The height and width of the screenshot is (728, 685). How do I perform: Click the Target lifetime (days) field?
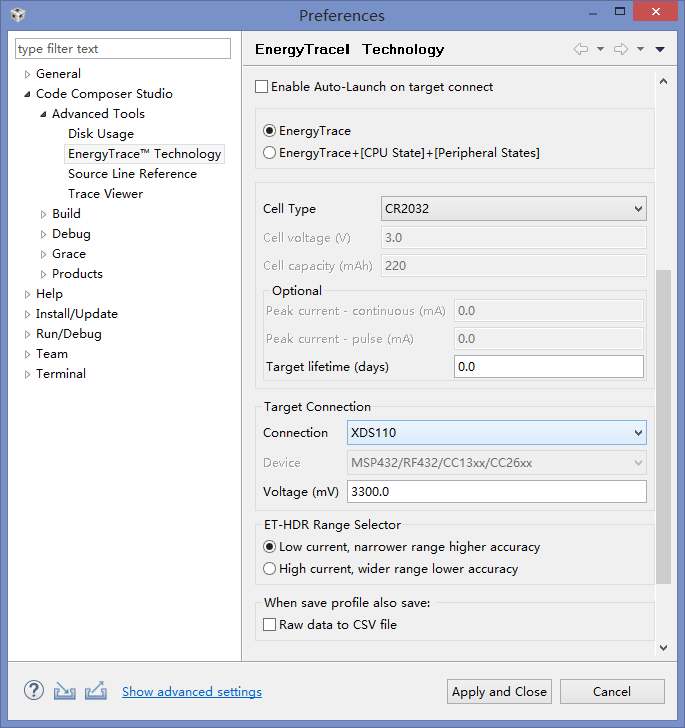coord(548,367)
